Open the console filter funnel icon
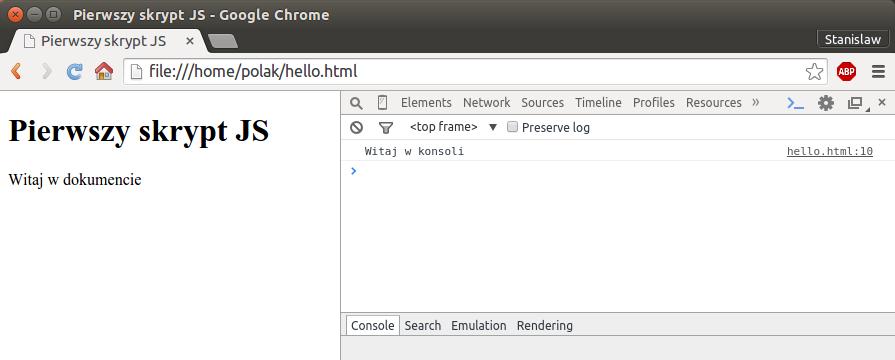895x360 pixels. pos(386,128)
